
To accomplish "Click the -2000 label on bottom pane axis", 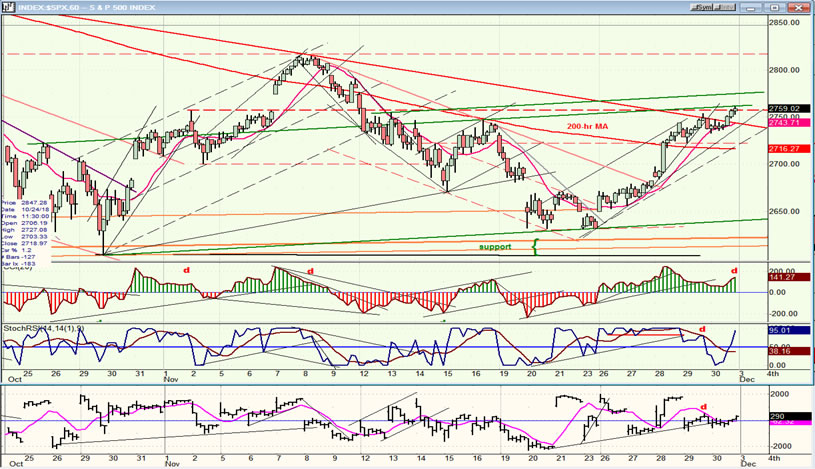I will [x=779, y=446].
